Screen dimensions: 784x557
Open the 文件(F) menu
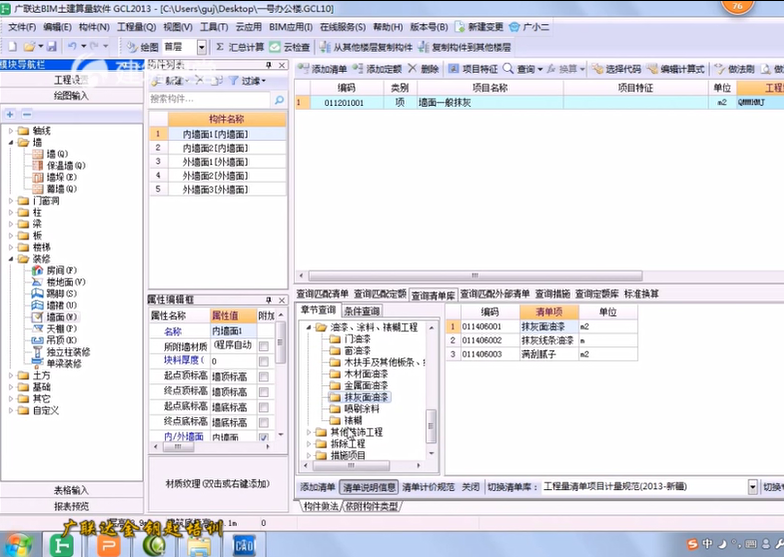tap(22, 27)
